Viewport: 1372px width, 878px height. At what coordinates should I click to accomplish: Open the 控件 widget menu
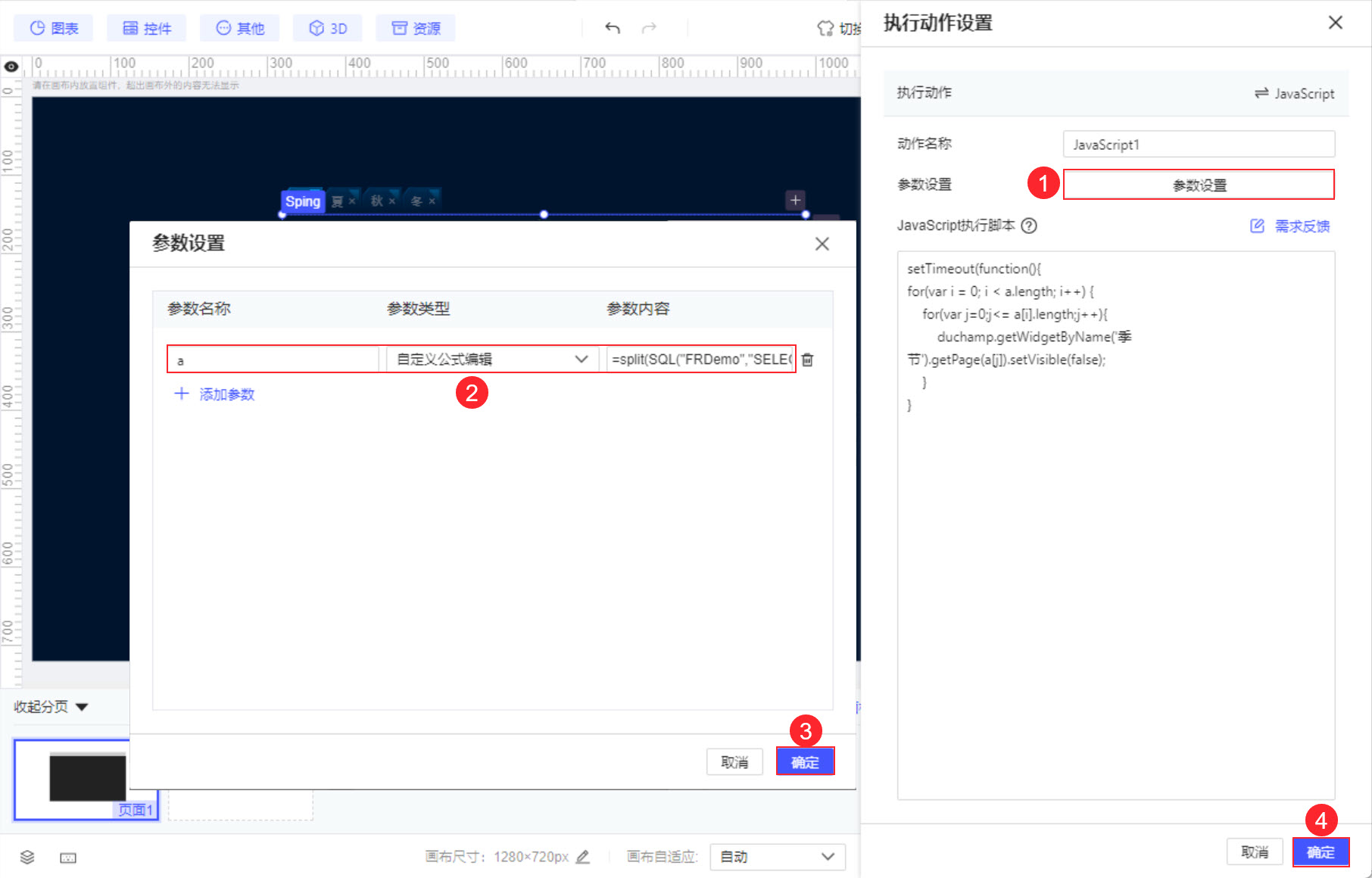pyautogui.click(x=147, y=28)
